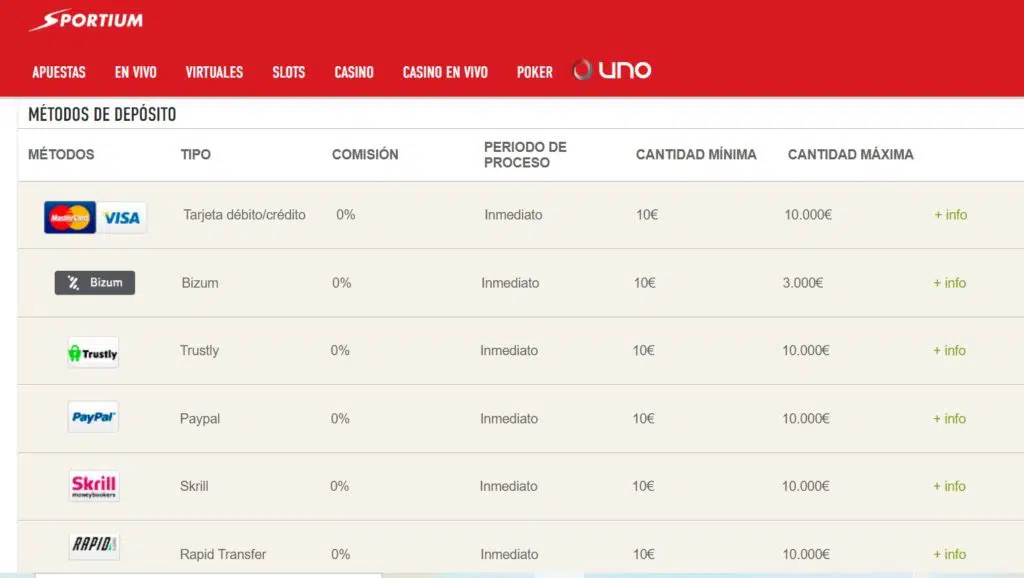Screen dimensions: 1024x578
Task: Click the Tipo column header
Action: tap(196, 155)
